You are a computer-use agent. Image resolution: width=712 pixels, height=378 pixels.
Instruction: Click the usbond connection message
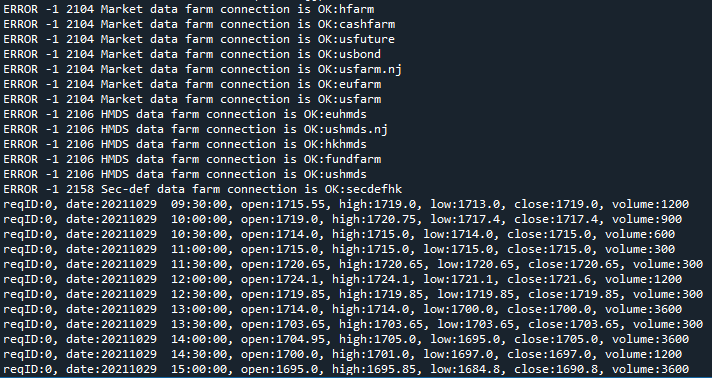pos(192,54)
